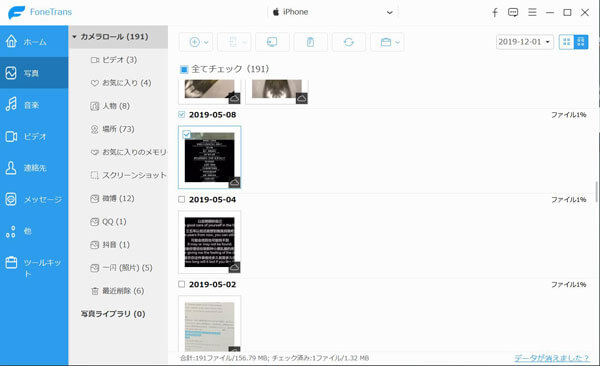Viewport: 600px width, 366px height.
Task: Open the feedback chat icon
Action: tap(513, 12)
